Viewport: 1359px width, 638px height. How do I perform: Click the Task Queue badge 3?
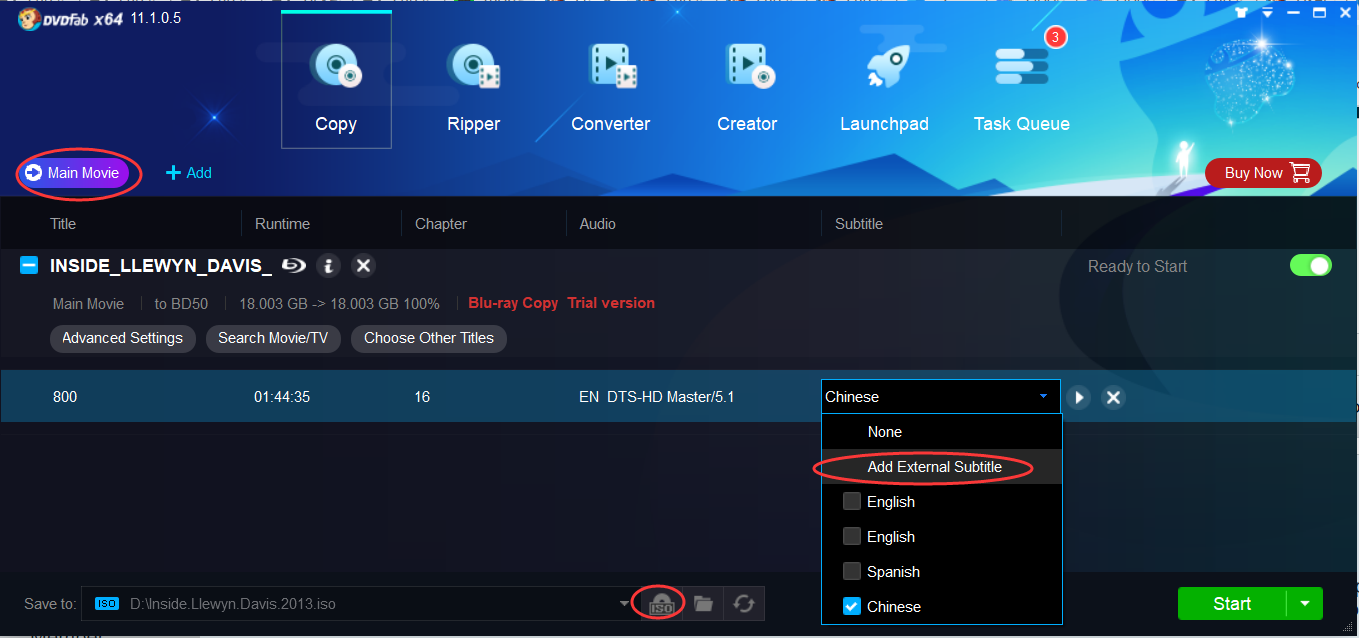(x=1055, y=38)
